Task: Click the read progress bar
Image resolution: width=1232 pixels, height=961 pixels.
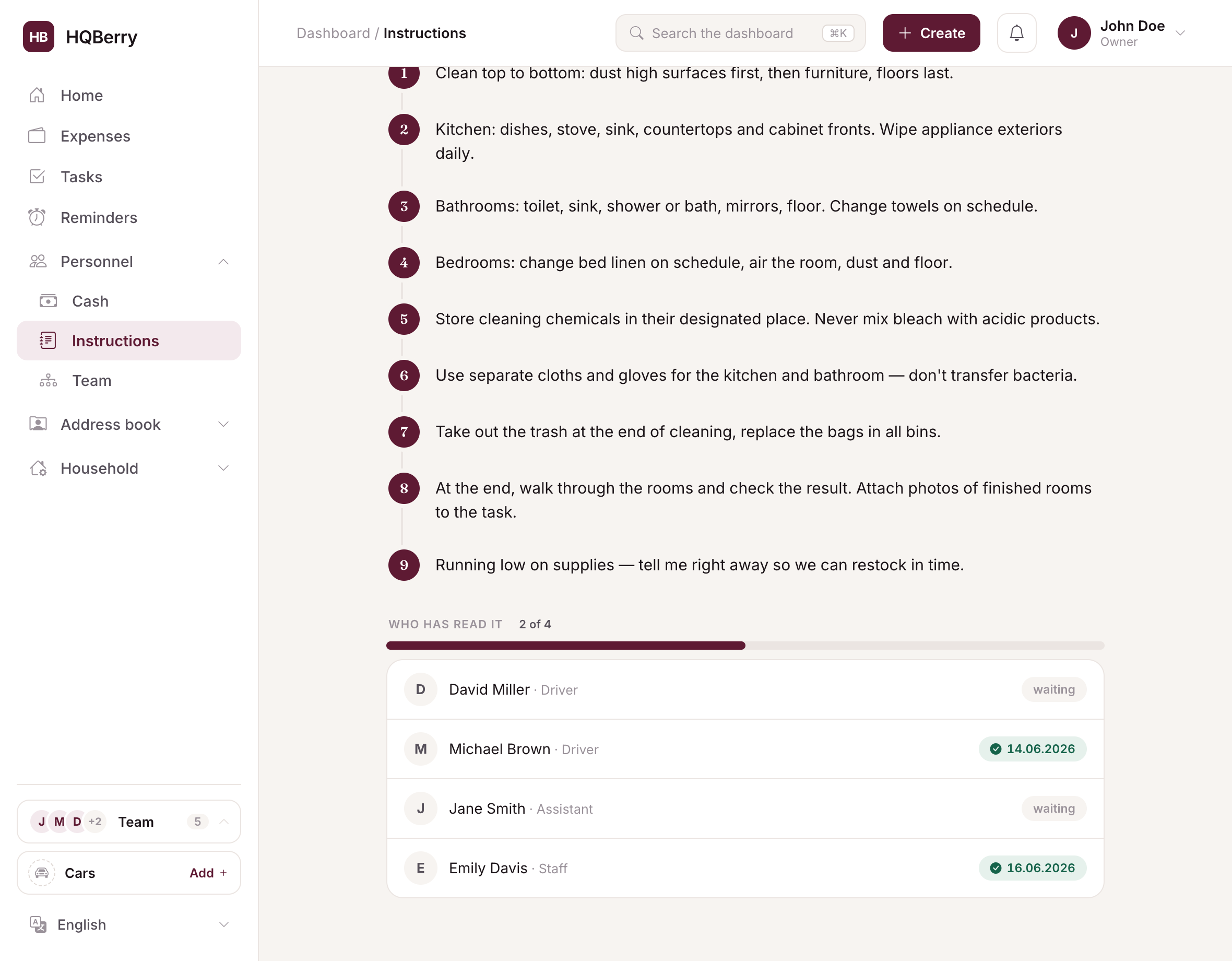Action: (745, 646)
